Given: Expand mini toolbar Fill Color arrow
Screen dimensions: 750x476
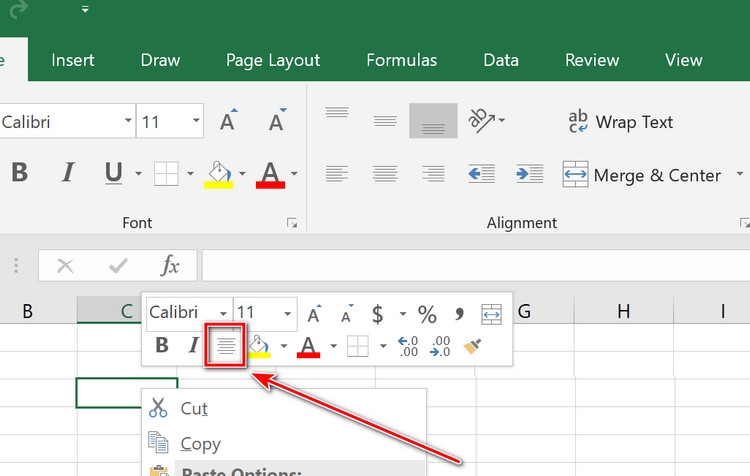Looking at the screenshot, I should tap(284, 345).
